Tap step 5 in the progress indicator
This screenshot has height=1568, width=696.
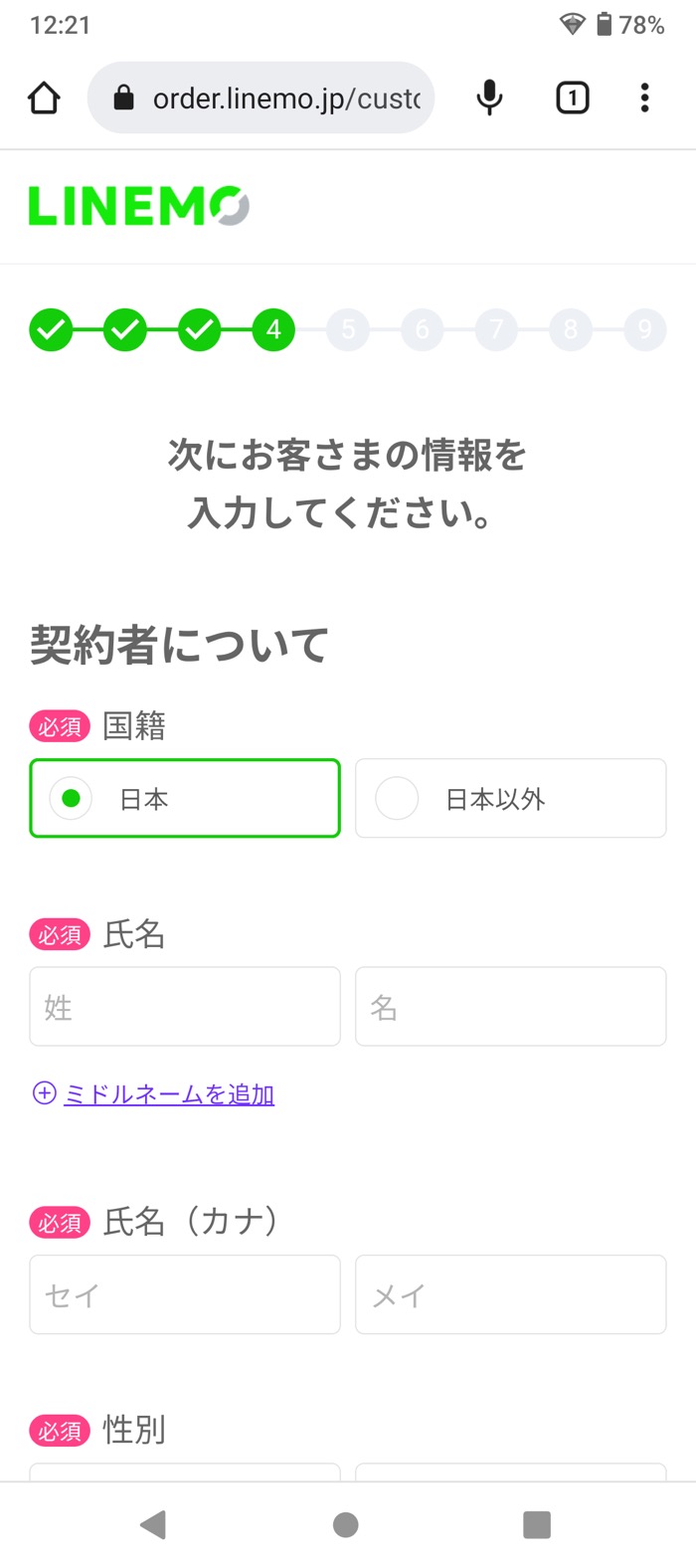pos(348,328)
